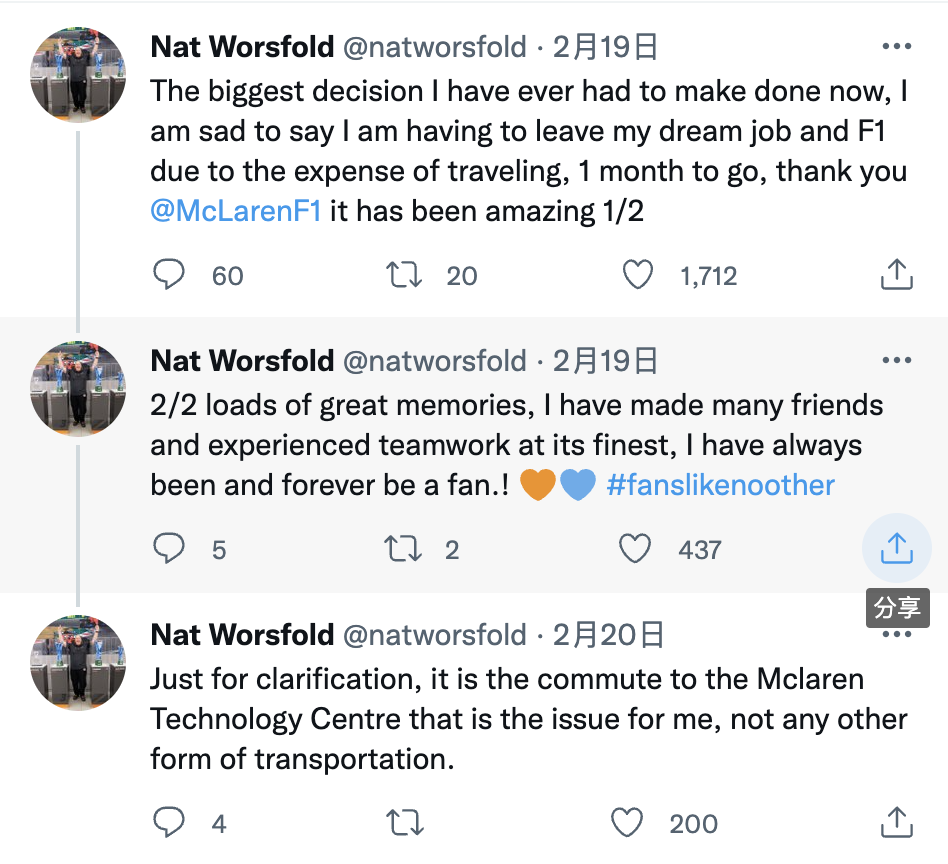Retweet the commute clarification tweet
948x864 pixels.
(x=405, y=823)
